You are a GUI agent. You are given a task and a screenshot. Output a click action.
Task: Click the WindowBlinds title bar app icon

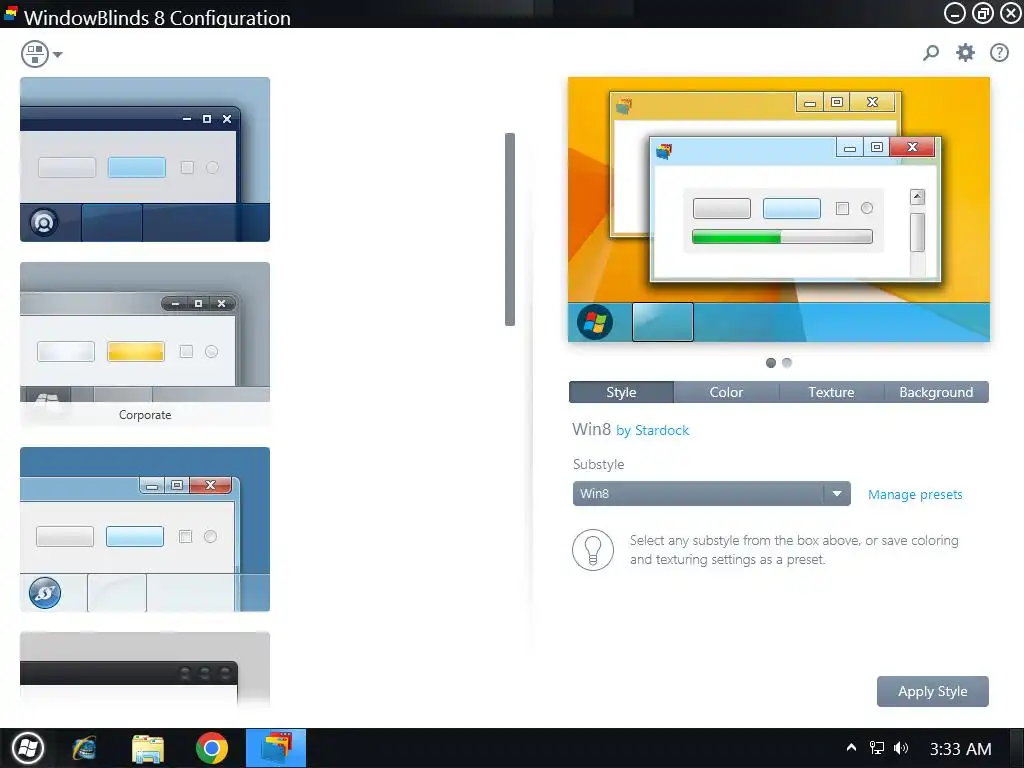tap(10, 14)
